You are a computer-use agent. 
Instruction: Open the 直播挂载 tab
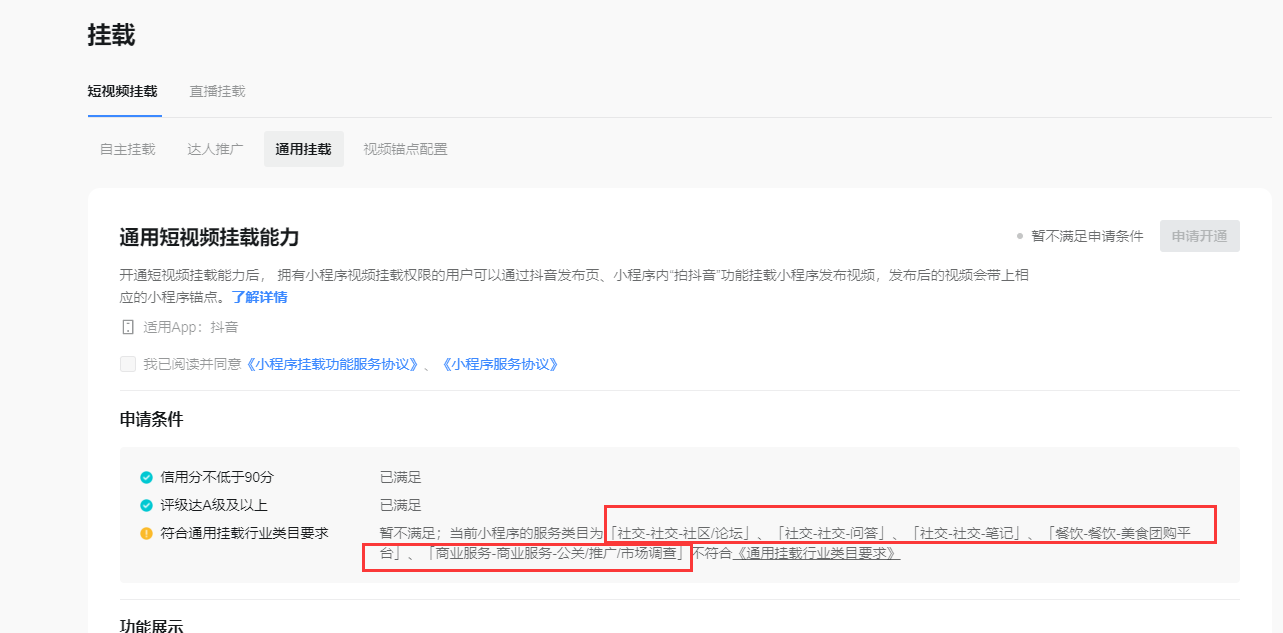click(217, 91)
